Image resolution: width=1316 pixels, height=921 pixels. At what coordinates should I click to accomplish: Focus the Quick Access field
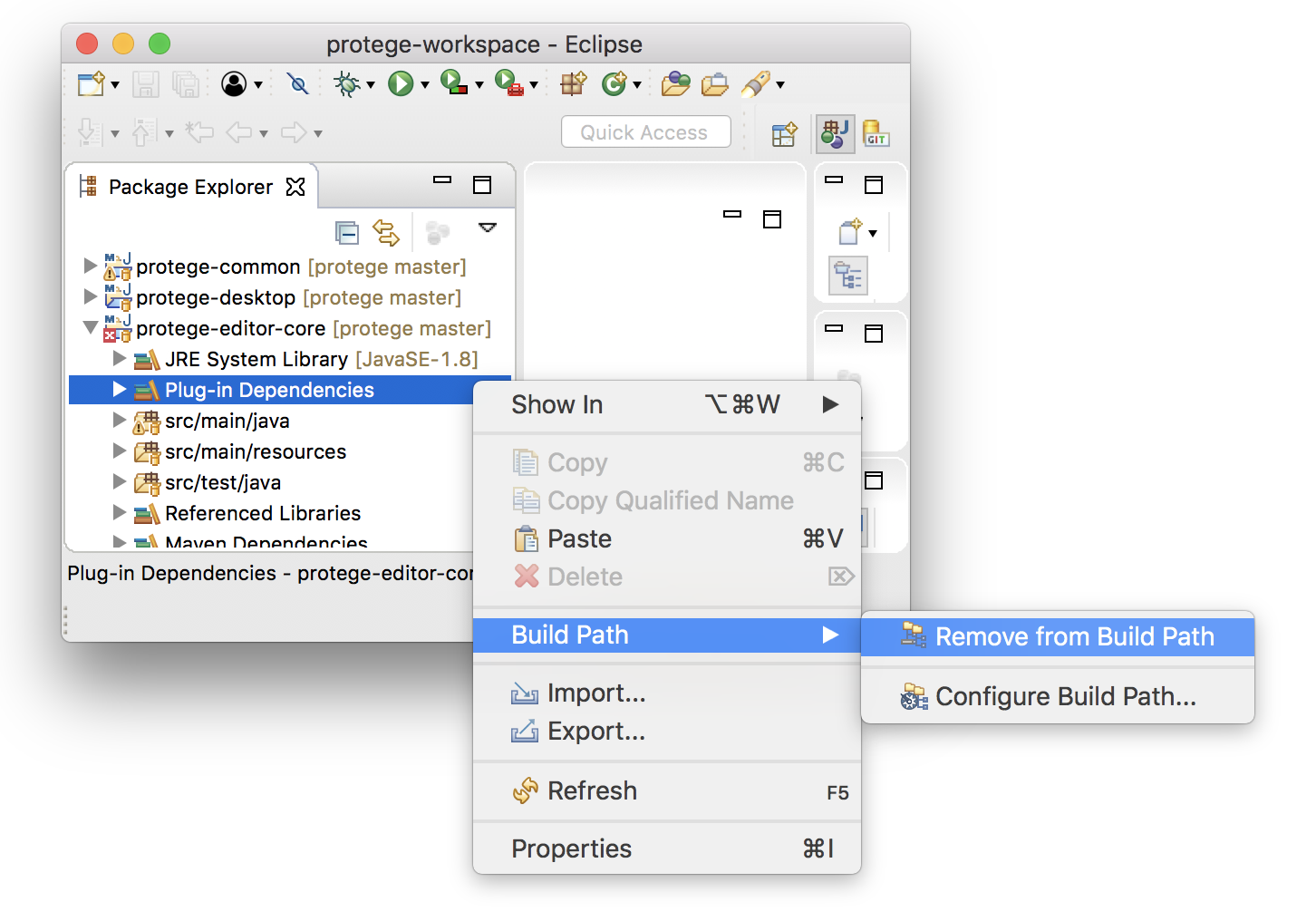tap(646, 132)
